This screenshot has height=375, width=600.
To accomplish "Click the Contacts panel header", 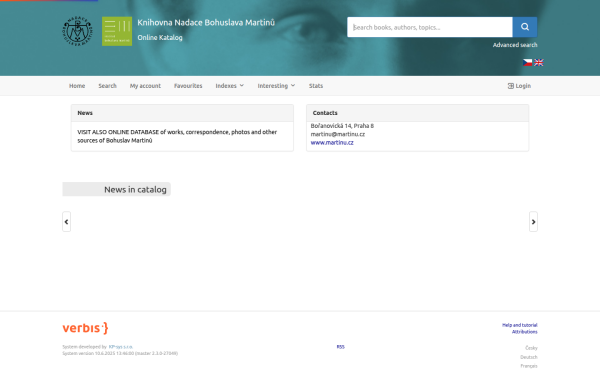I will click(417, 113).
